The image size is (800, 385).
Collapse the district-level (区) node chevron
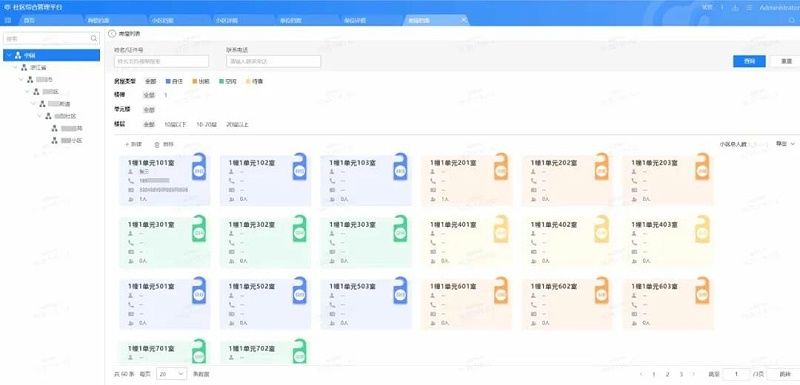28,92
